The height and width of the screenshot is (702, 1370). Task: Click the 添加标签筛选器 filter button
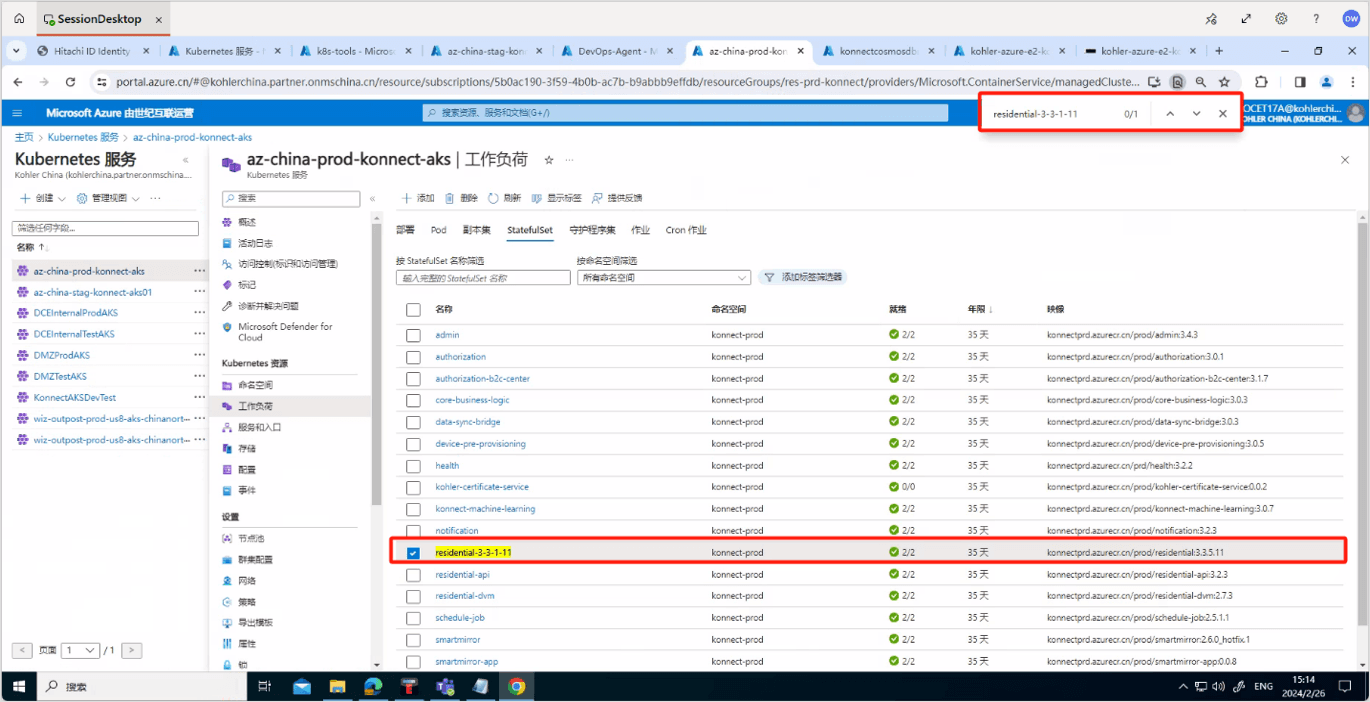tap(803, 277)
